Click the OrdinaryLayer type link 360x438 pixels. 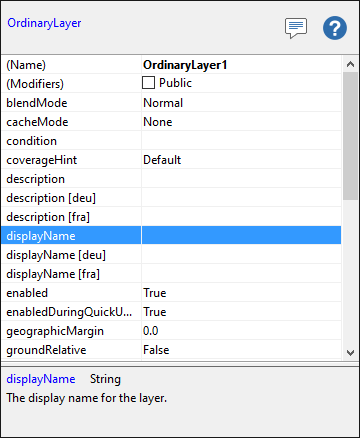tap(44, 23)
